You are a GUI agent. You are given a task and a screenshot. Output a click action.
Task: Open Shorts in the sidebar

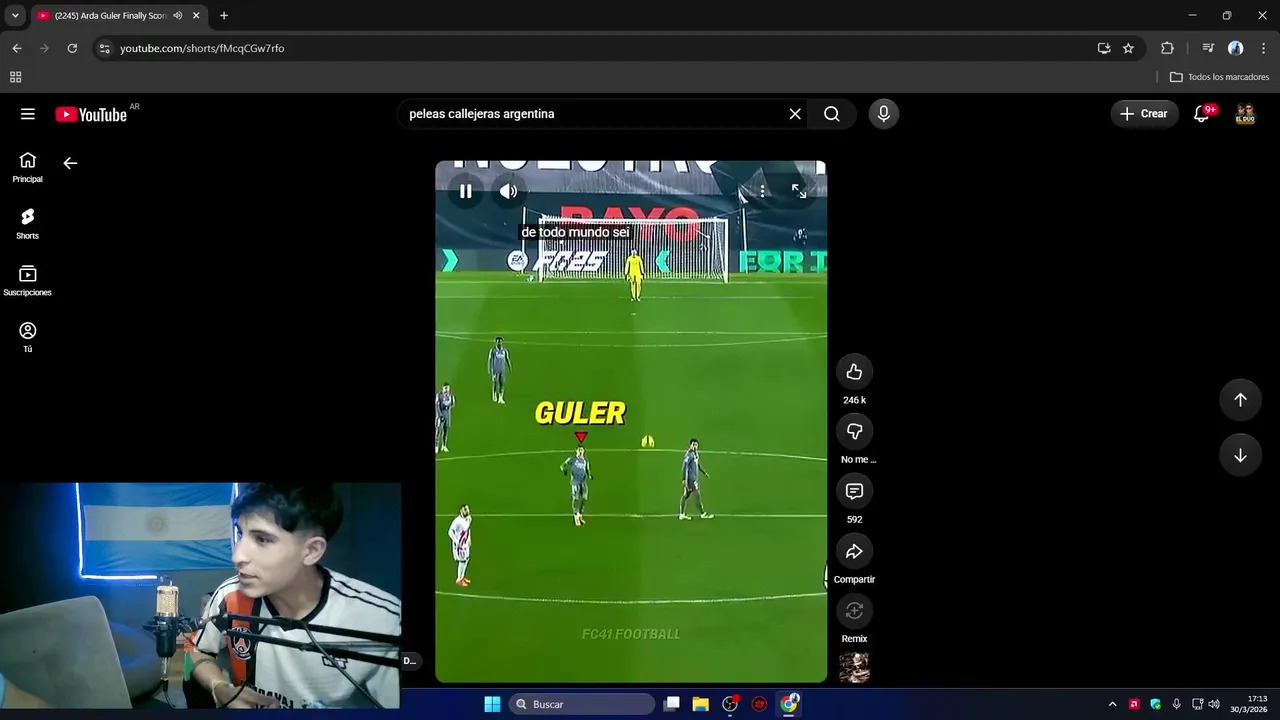click(27, 224)
